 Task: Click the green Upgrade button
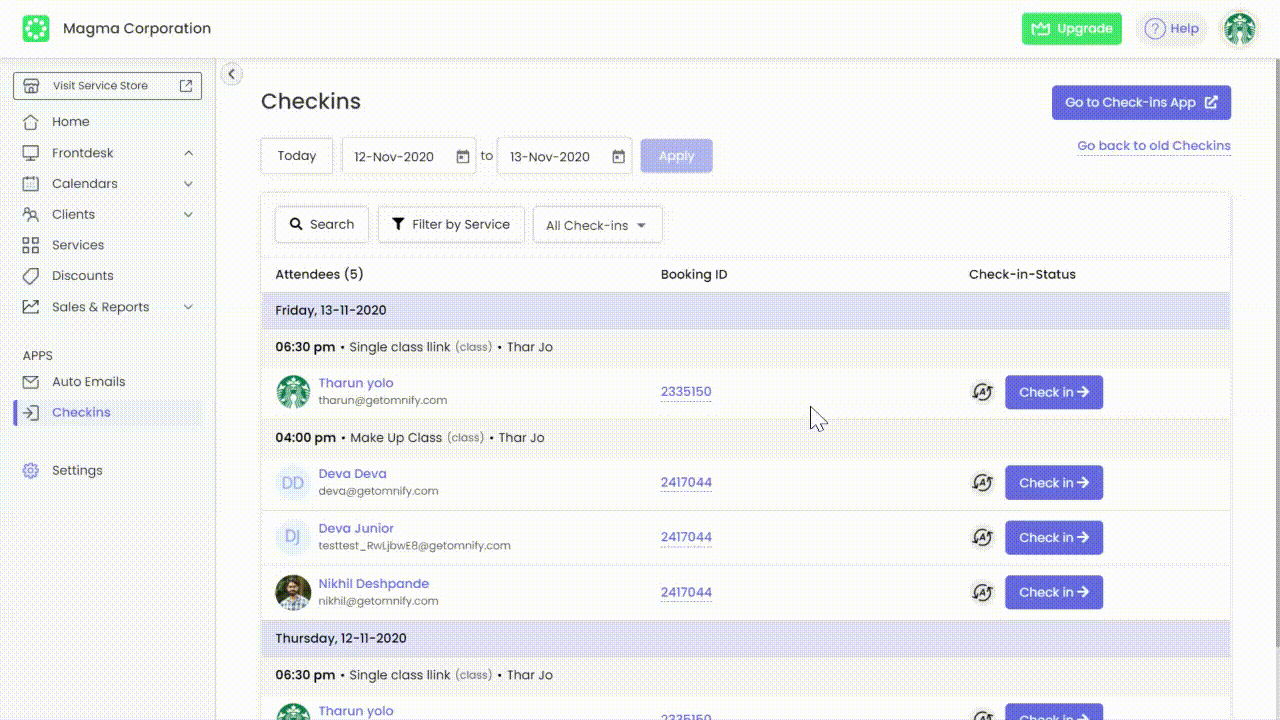pyautogui.click(x=1072, y=29)
